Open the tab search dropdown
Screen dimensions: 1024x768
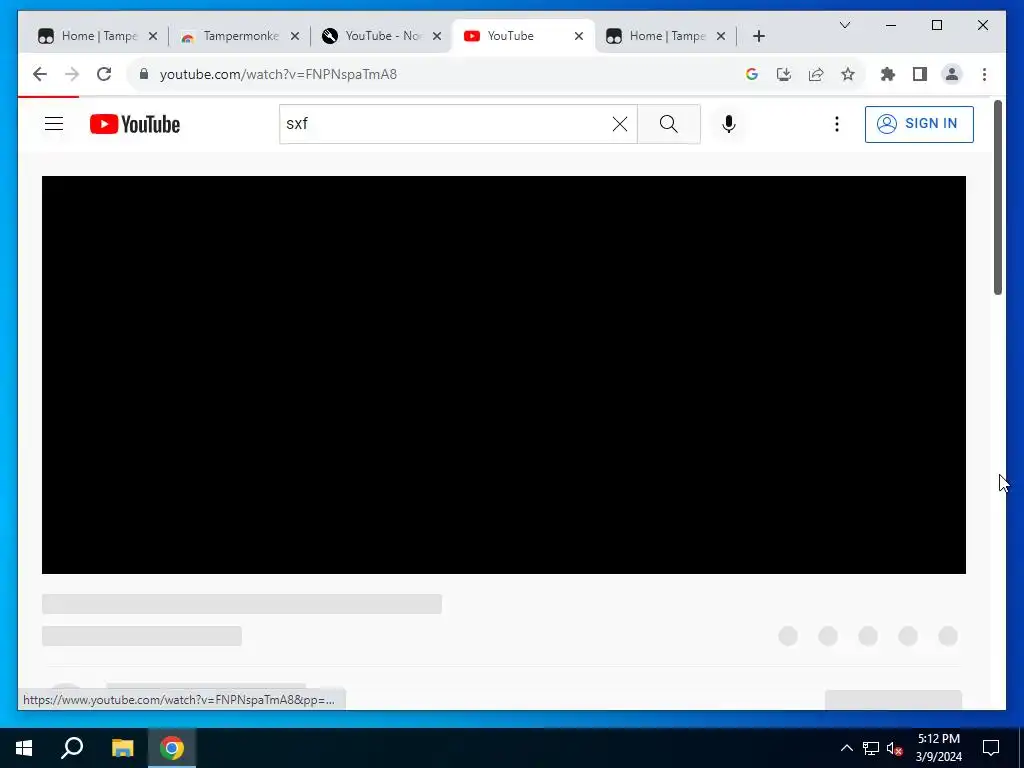click(x=844, y=25)
